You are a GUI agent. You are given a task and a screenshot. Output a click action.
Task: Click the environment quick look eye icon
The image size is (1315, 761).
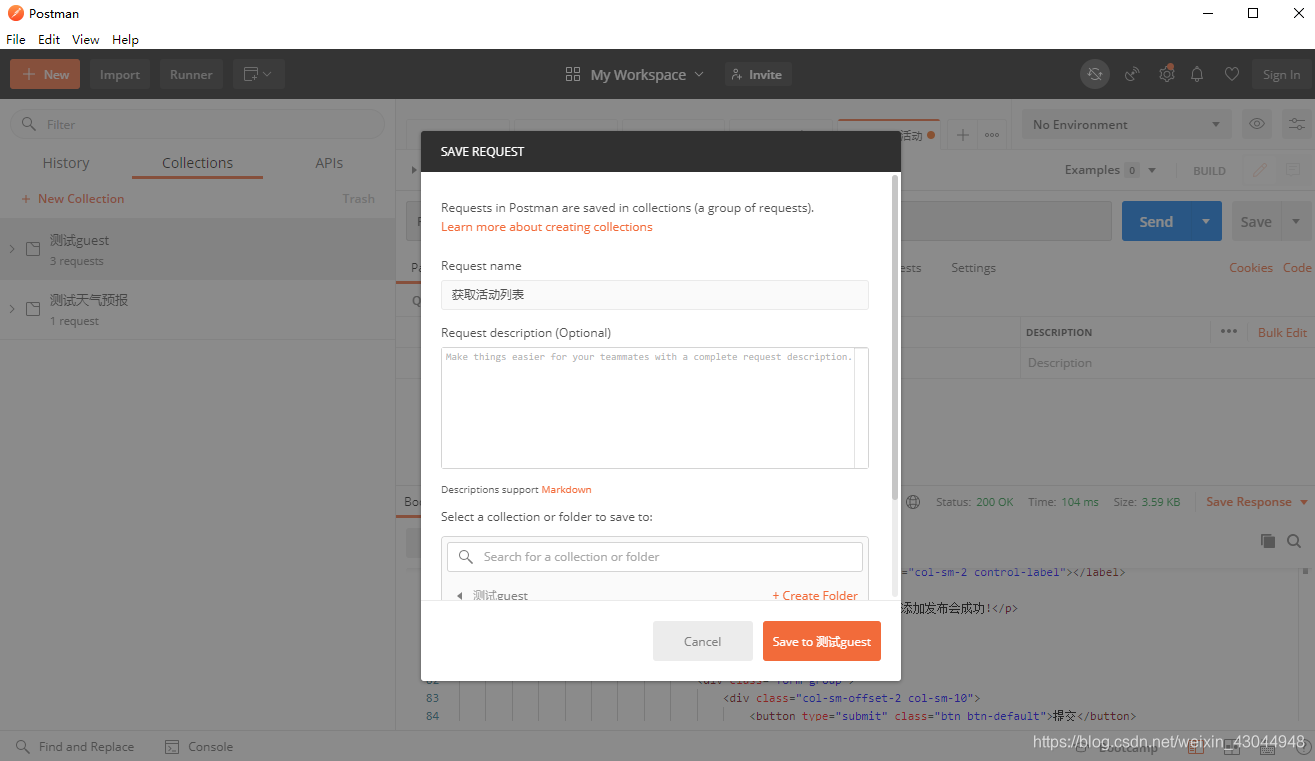coord(1257,124)
